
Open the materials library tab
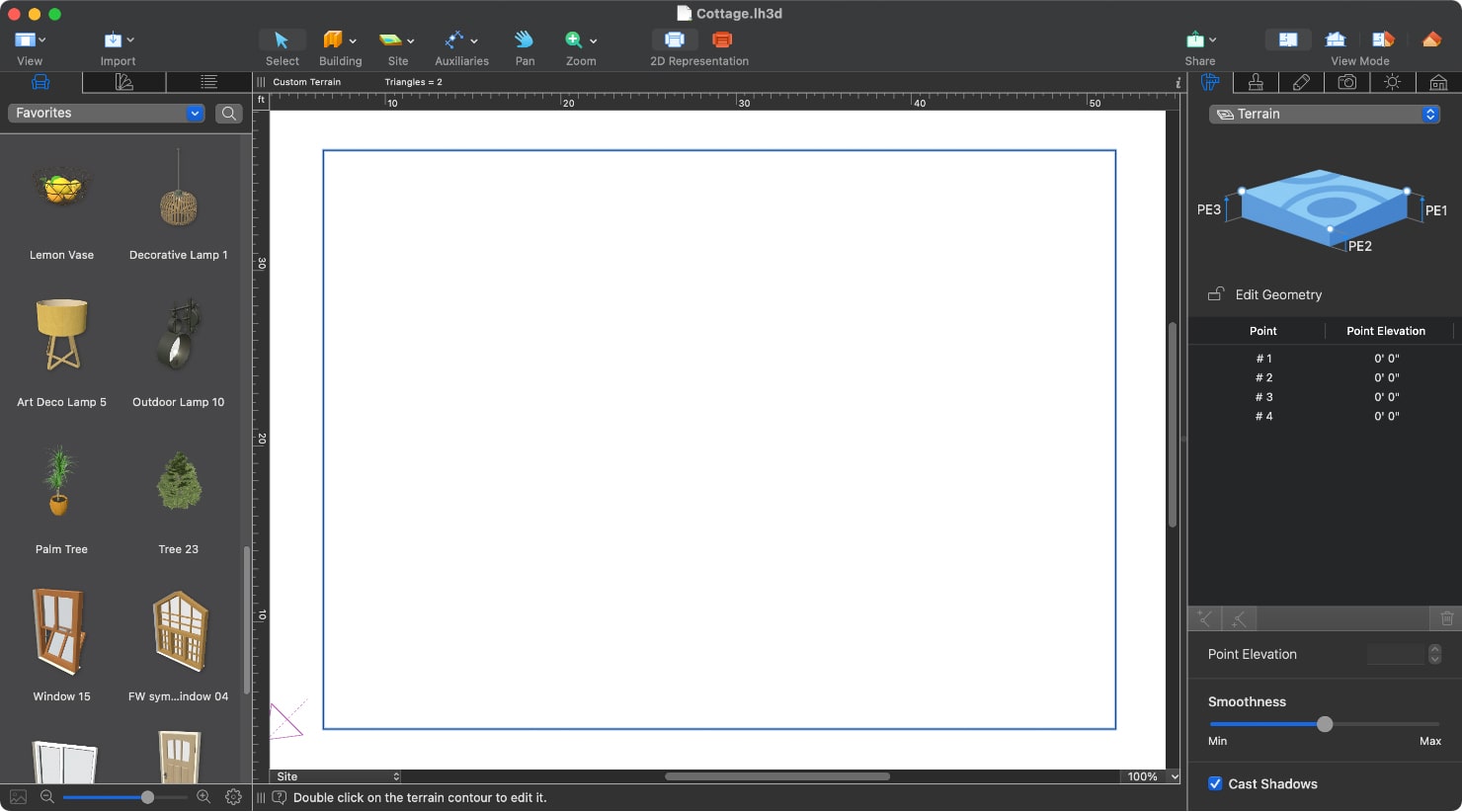(124, 82)
